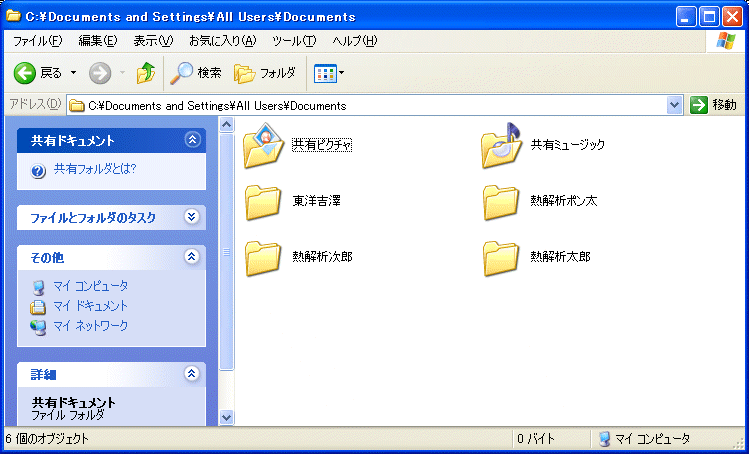The width and height of the screenshot is (749, 454).
Task: Expand the address bar dropdown
Action: (x=674, y=105)
